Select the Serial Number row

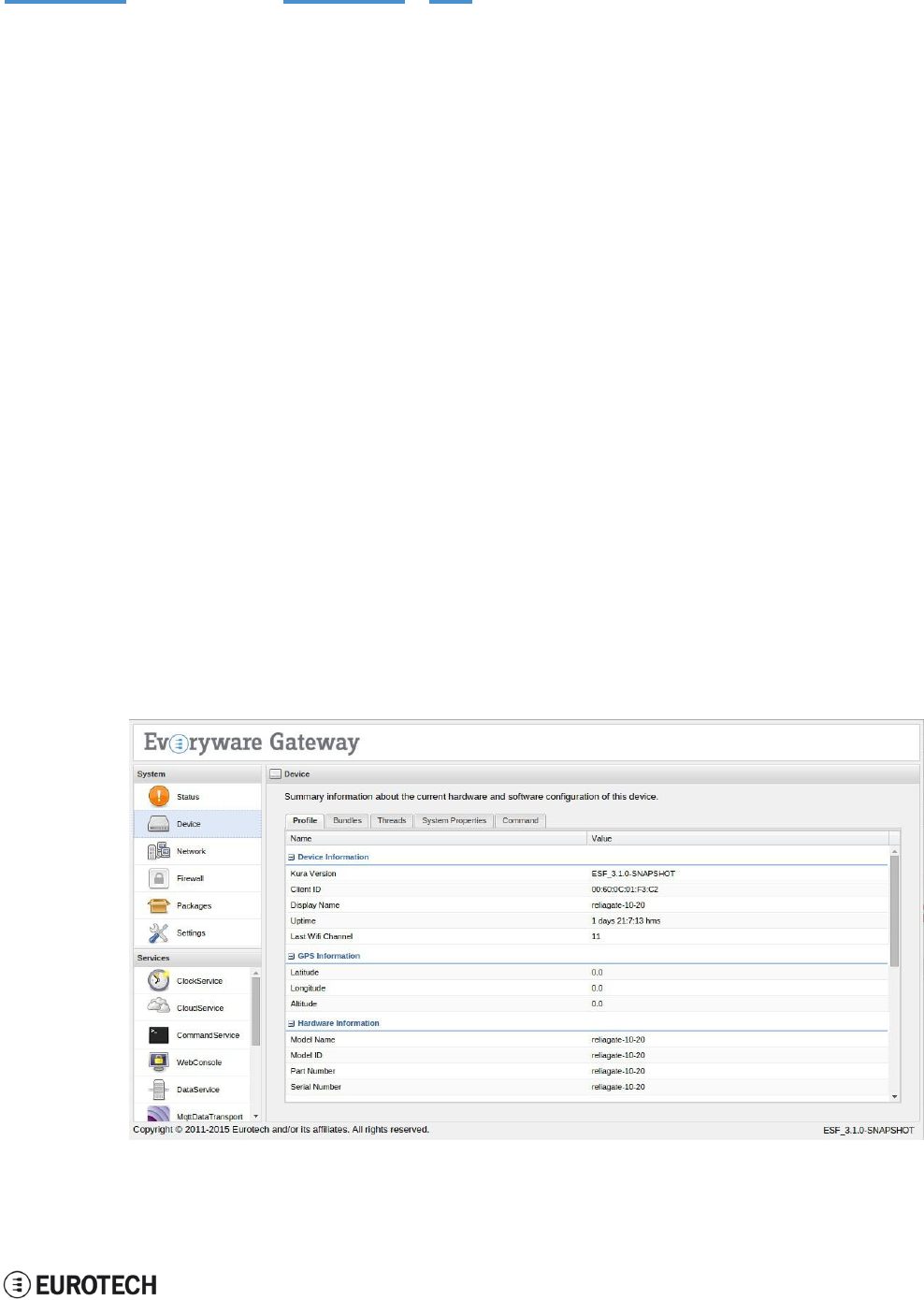pyautogui.click(x=587, y=1087)
